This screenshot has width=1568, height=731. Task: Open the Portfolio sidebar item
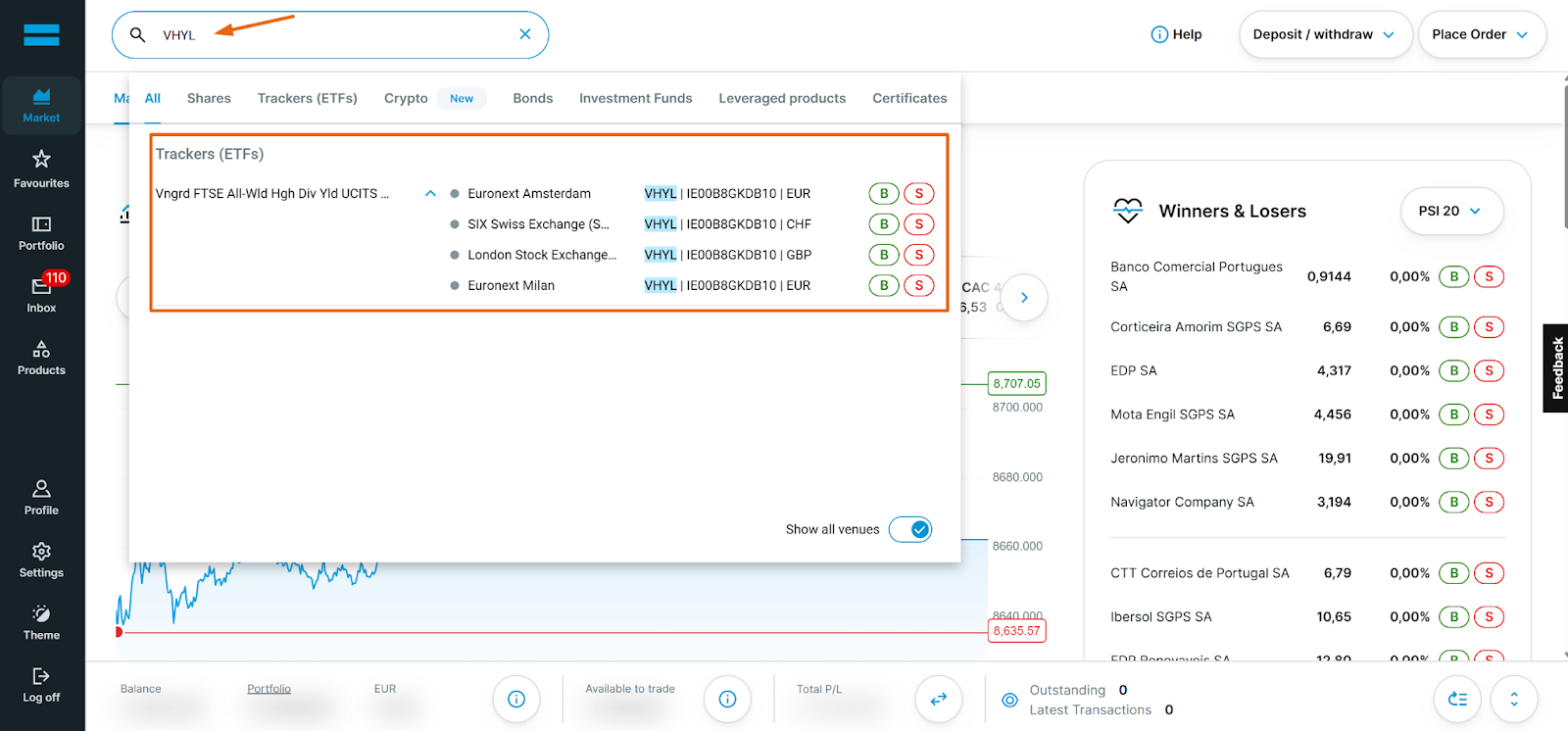point(41,234)
